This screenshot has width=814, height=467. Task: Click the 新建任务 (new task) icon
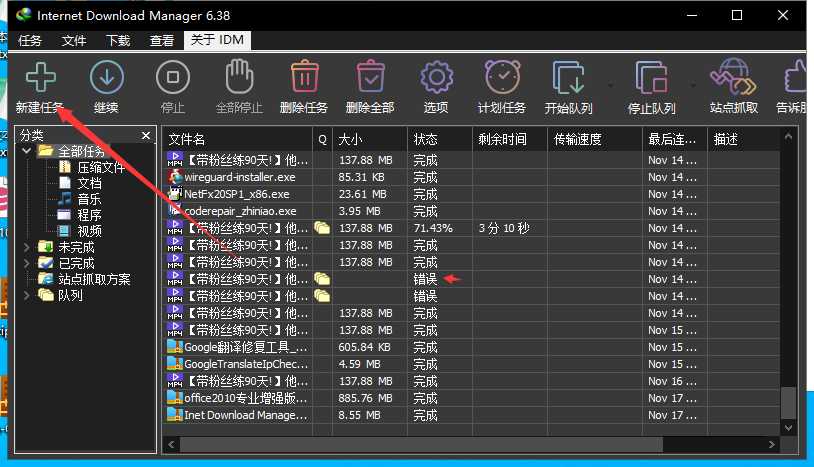point(40,78)
